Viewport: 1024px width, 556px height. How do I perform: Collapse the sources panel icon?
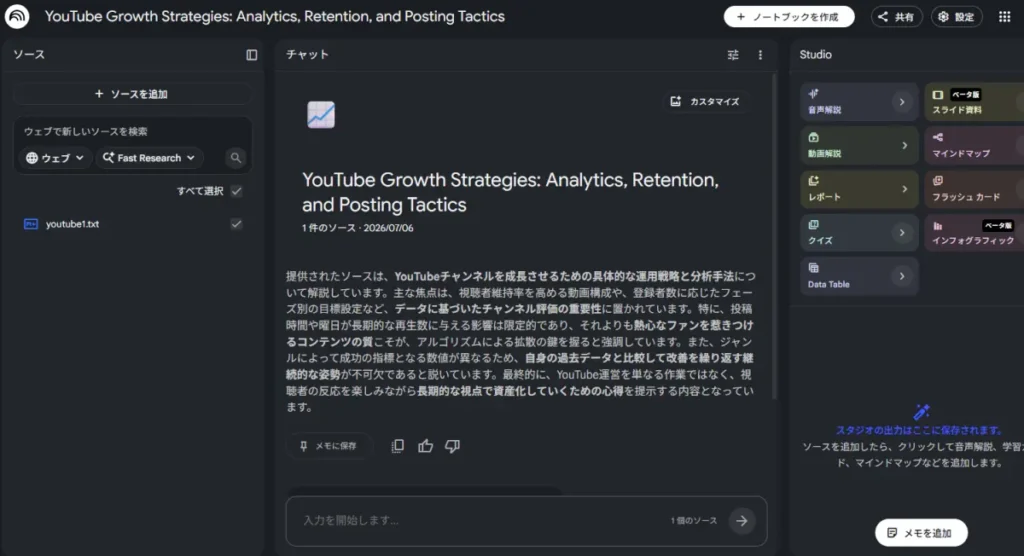pyautogui.click(x=251, y=55)
